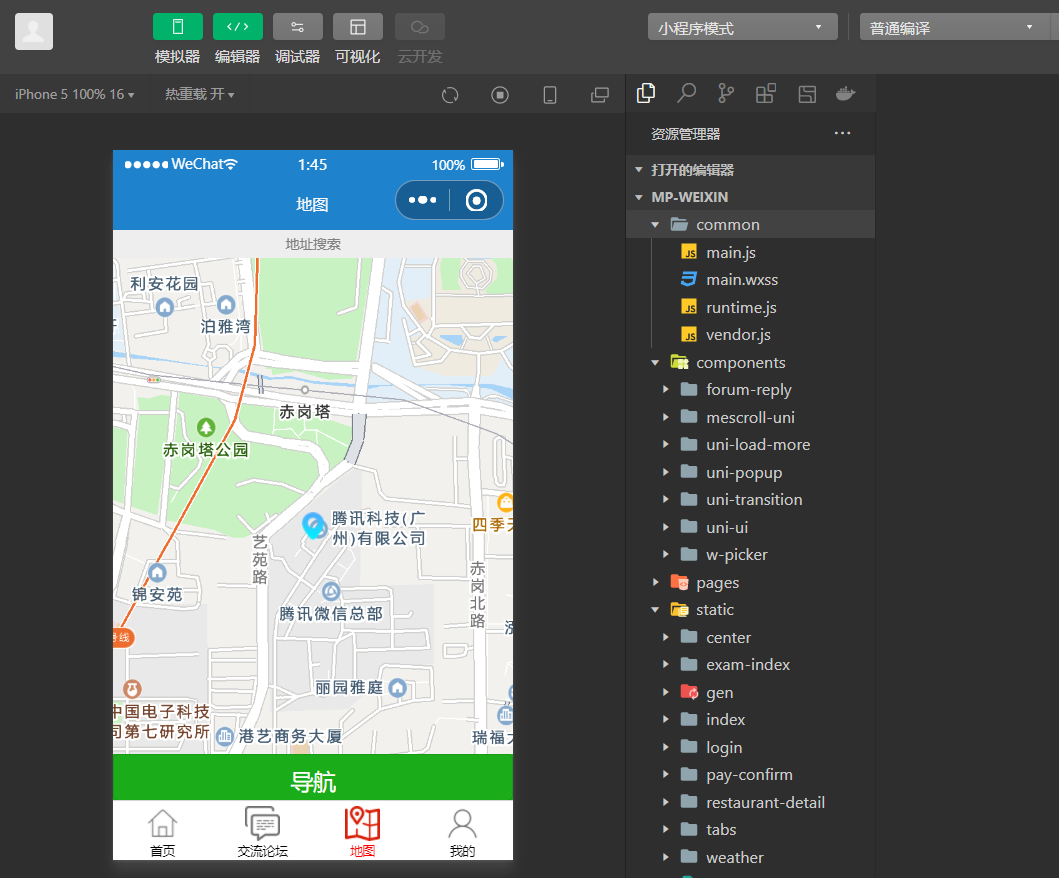1059x878 pixels.
Task: Expand the exam-index folder
Action: point(751,665)
